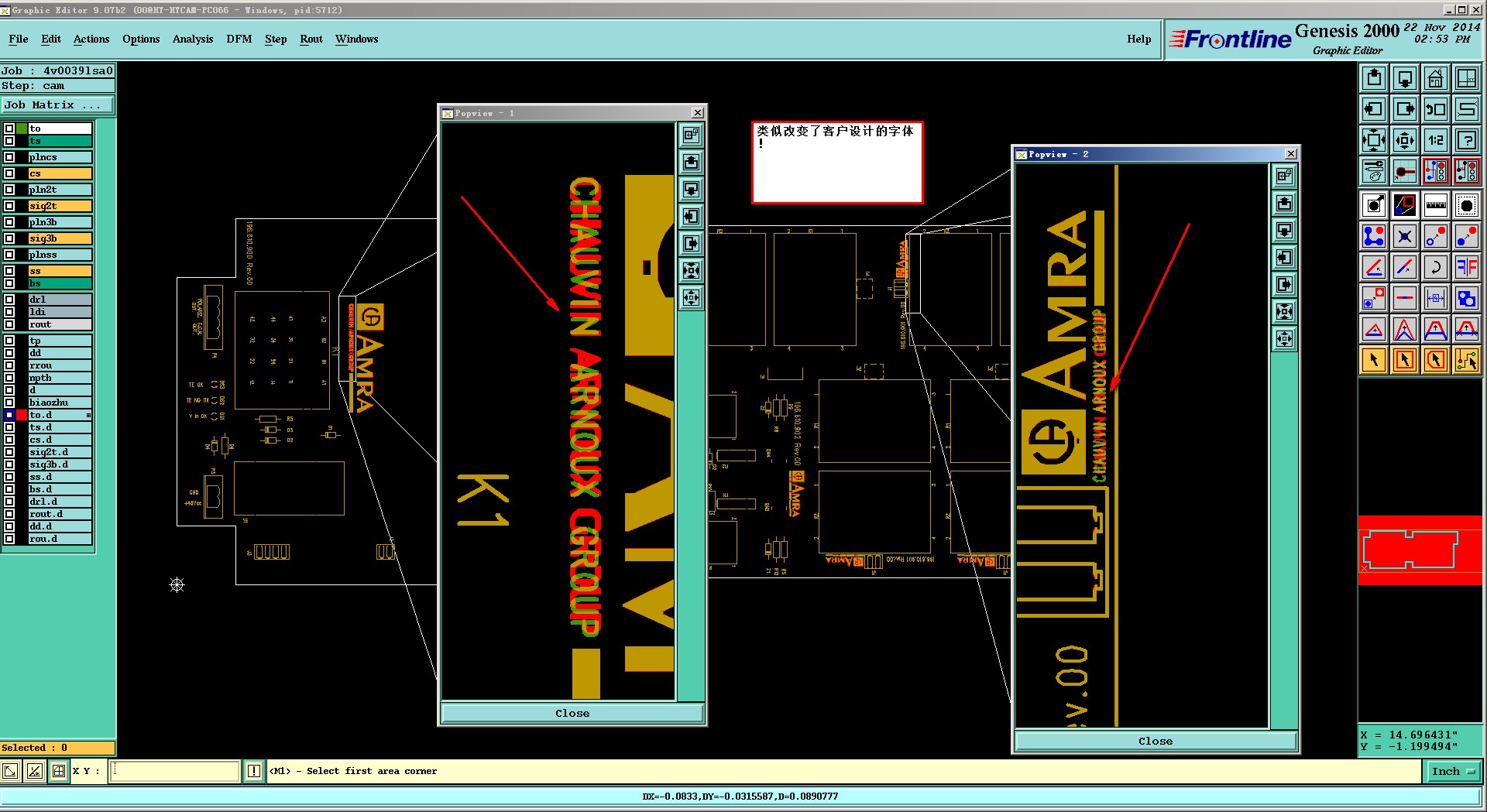
Task: Toggle the checkbox for layer plncs
Action: coord(9,157)
